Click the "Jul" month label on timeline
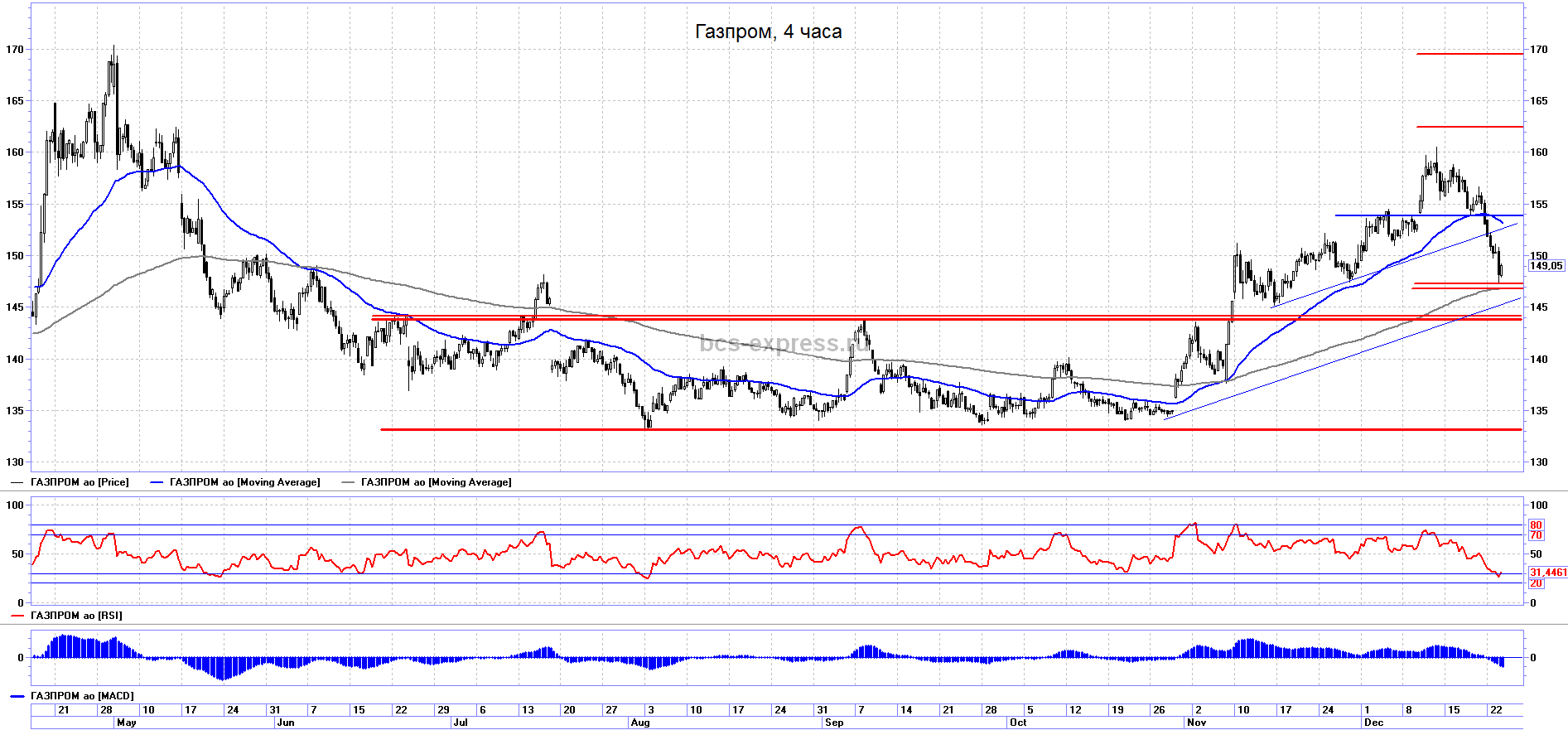 [x=461, y=723]
